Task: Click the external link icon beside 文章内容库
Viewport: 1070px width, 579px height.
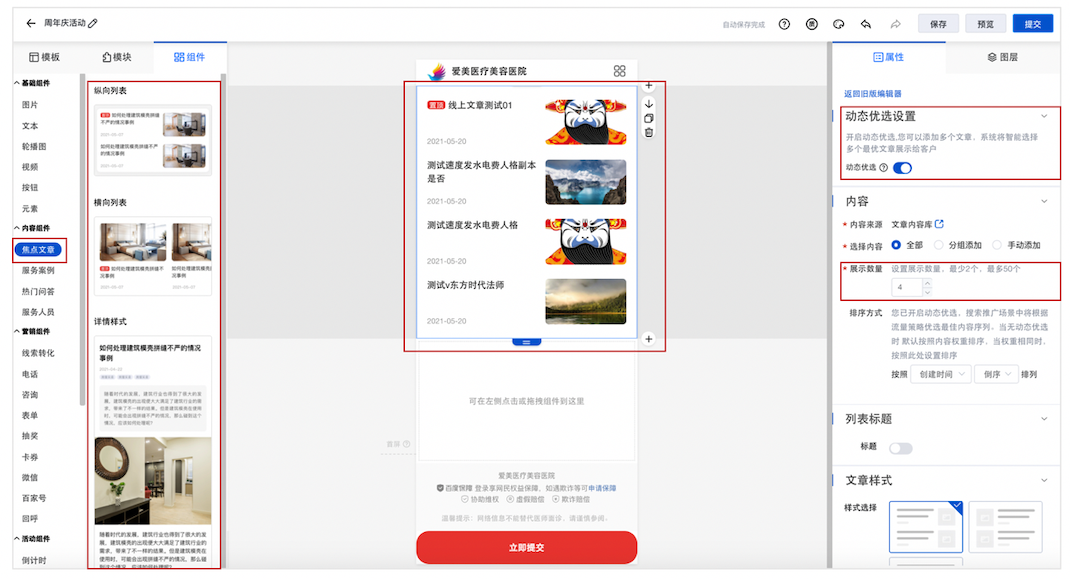Action: [x=939, y=224]
